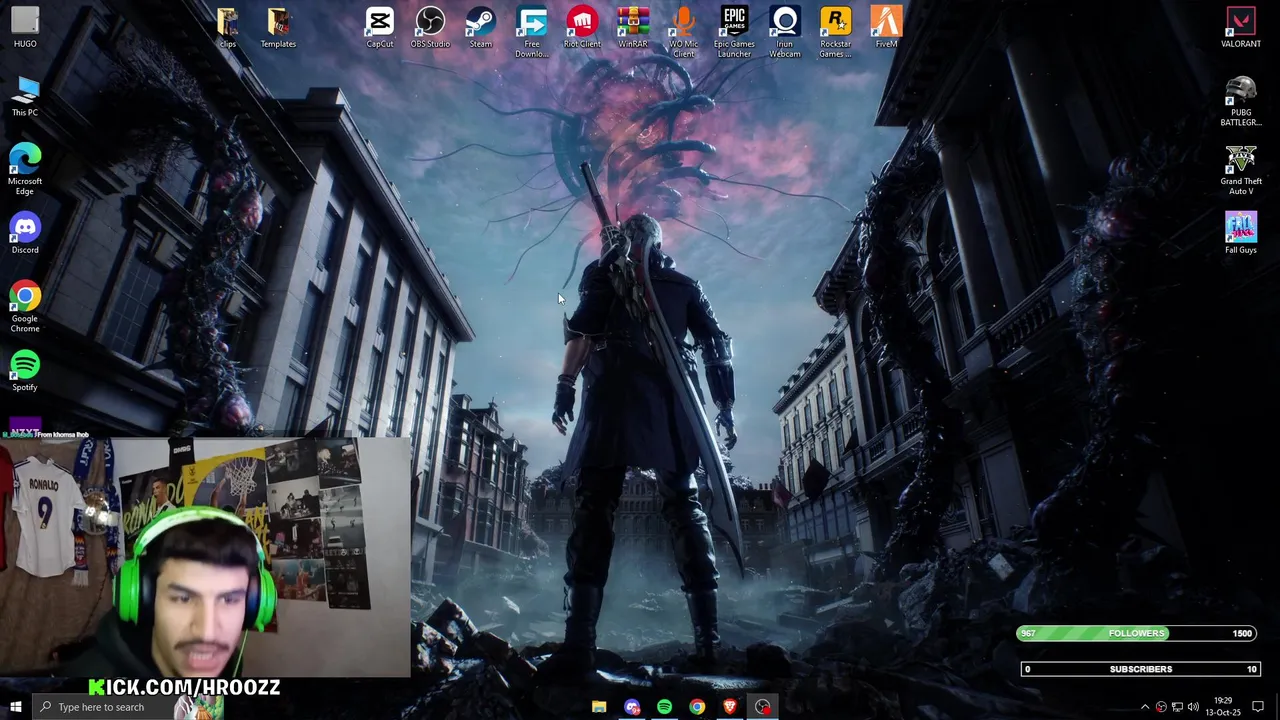
Task: Open the Discord desktop shortcut
Action: point(25,234)
